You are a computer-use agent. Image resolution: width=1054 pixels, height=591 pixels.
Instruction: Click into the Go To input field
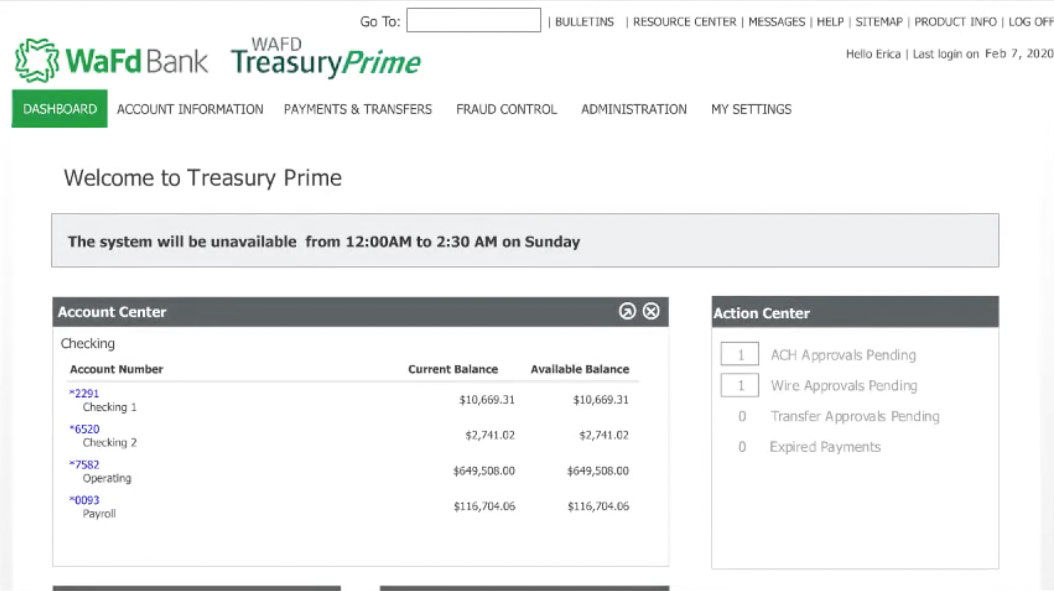click(473, 20)
